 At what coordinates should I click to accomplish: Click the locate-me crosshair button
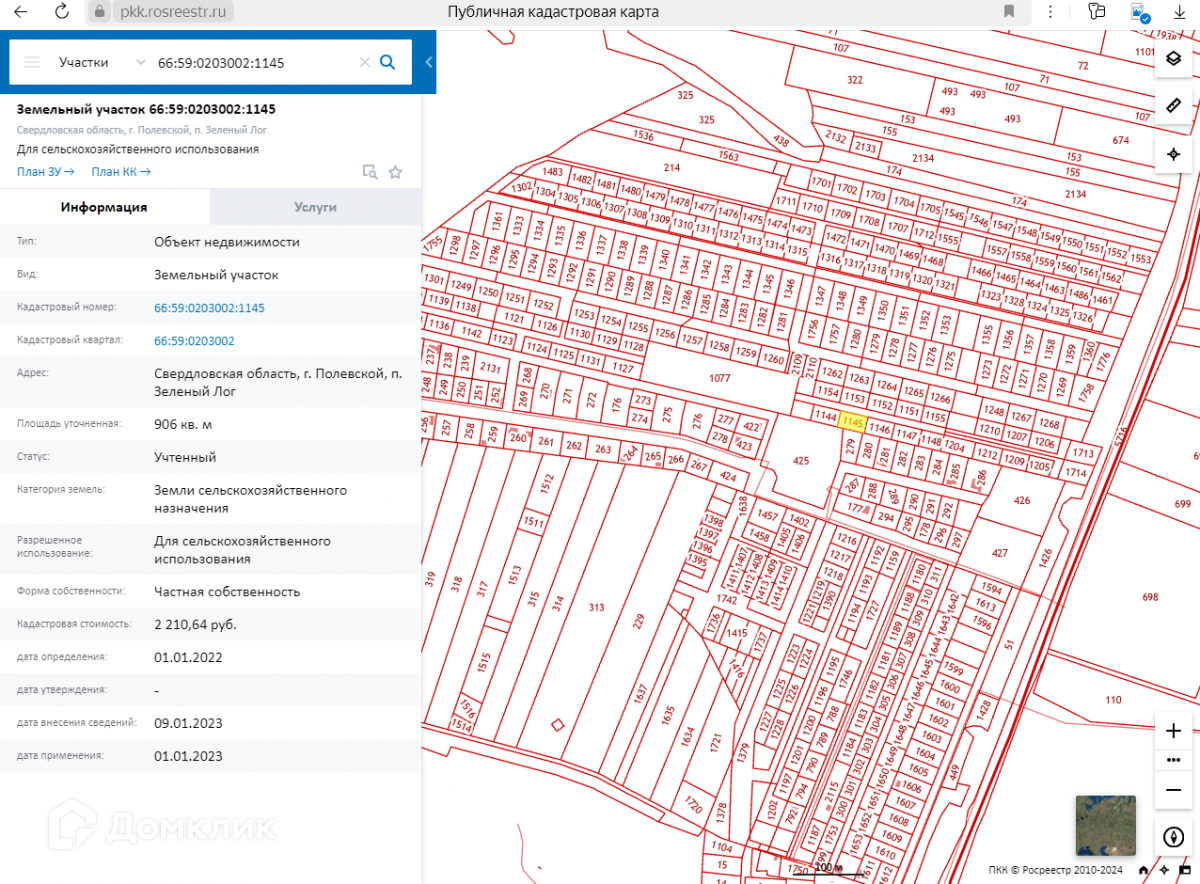click(1174, 154)
